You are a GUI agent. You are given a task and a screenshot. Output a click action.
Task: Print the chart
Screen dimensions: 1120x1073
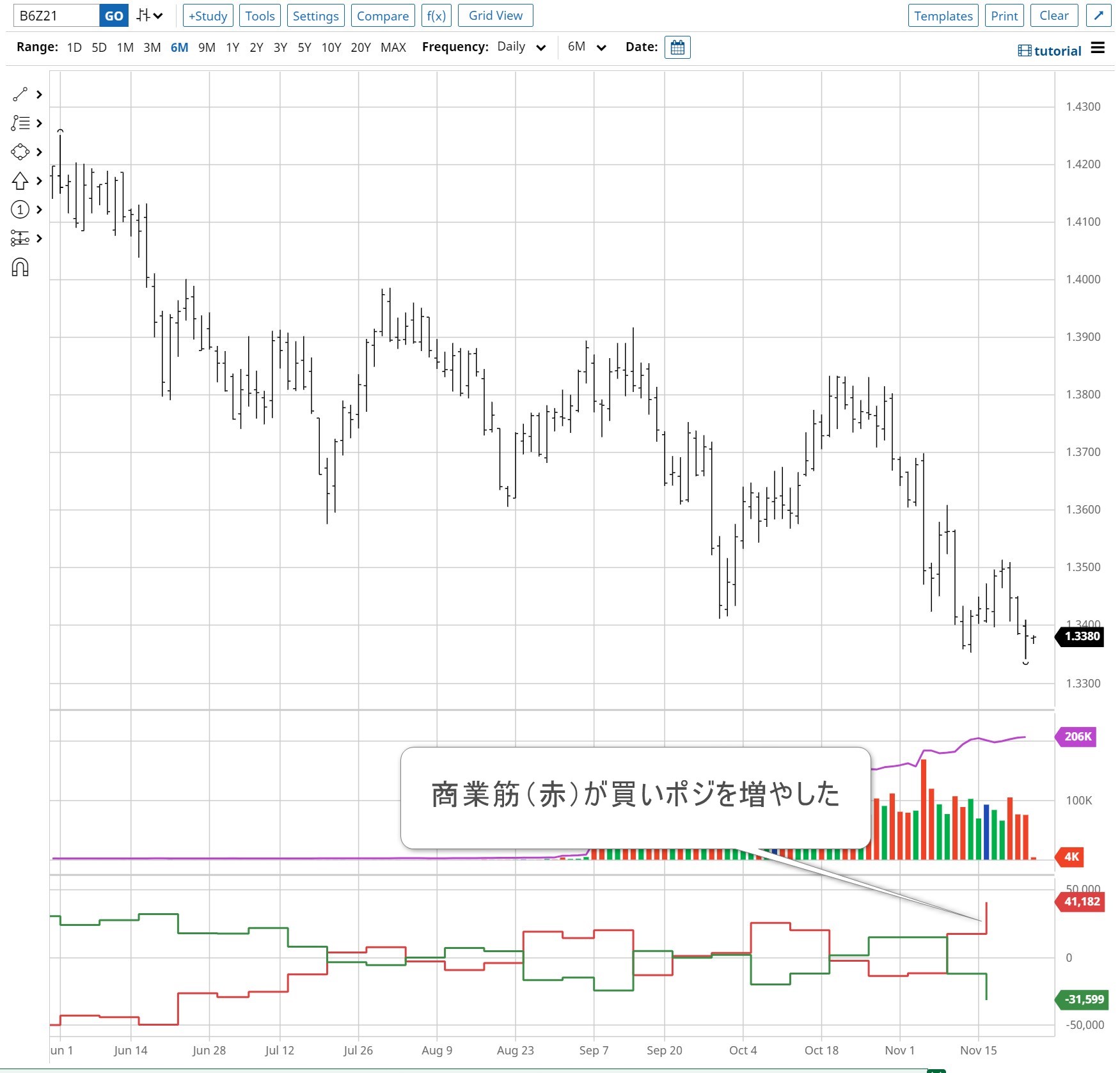[1004, 15]
